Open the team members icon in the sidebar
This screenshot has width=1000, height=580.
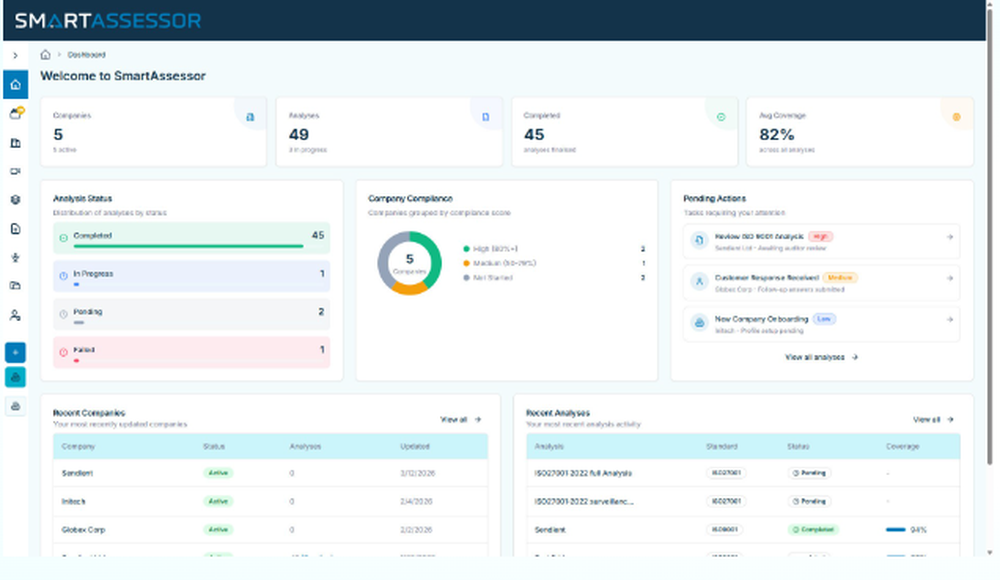(x=15, y=314)
